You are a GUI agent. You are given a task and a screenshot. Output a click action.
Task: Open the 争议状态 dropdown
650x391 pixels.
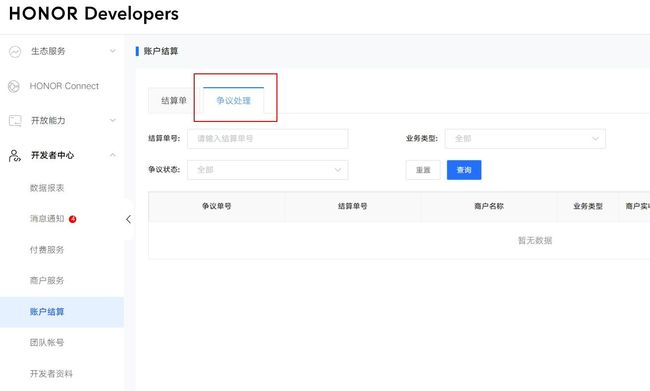268,170
